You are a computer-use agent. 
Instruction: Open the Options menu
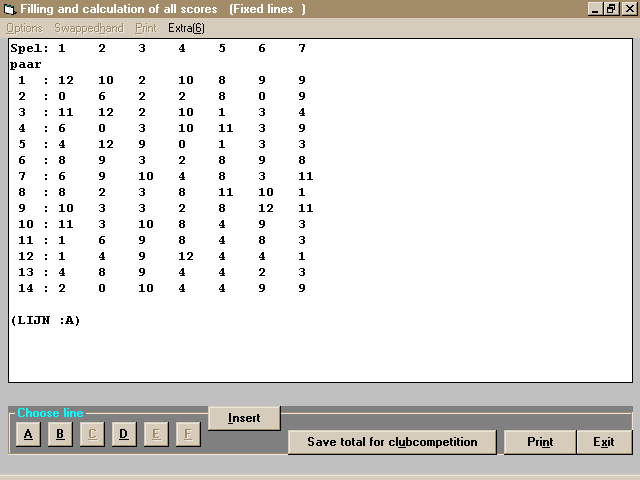pos(25,28)
